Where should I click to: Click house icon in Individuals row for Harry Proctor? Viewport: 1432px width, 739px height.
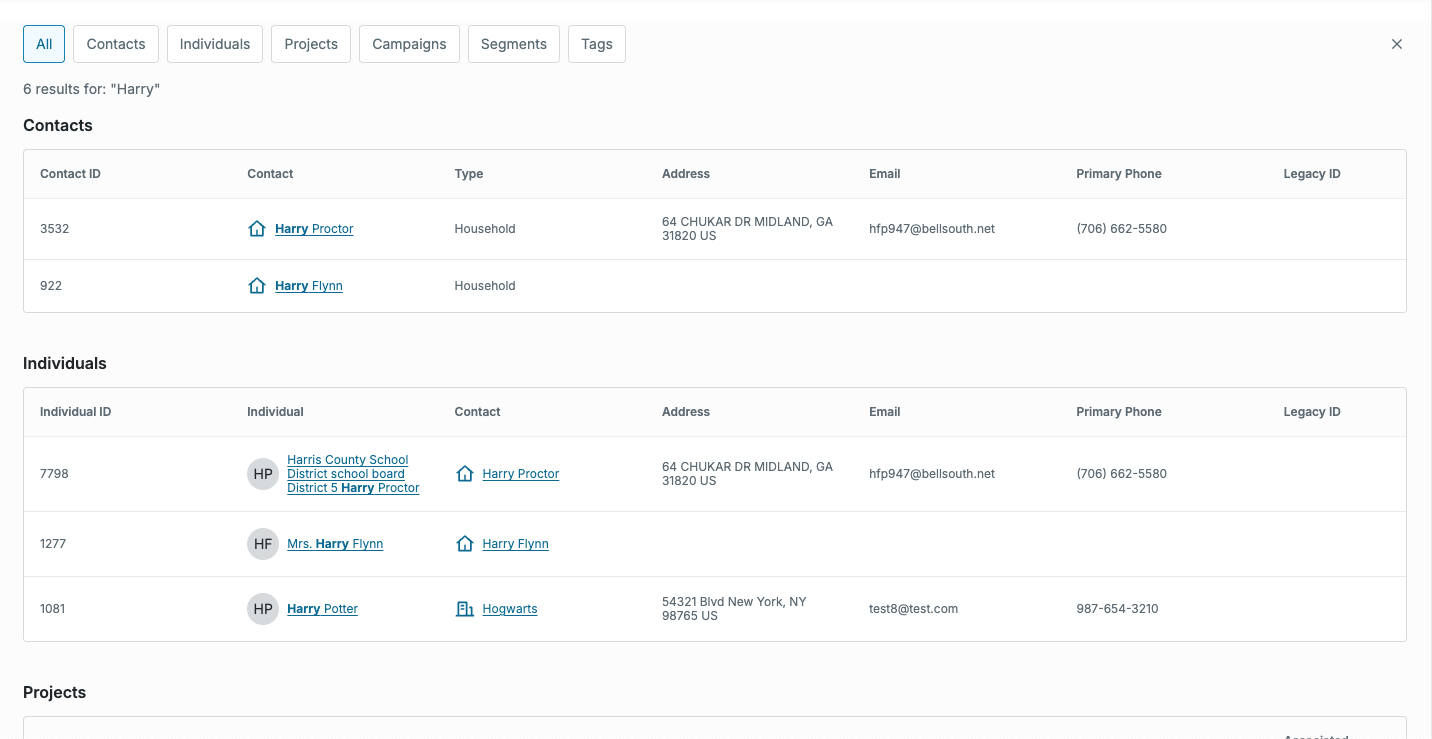[x=465, y=474]
